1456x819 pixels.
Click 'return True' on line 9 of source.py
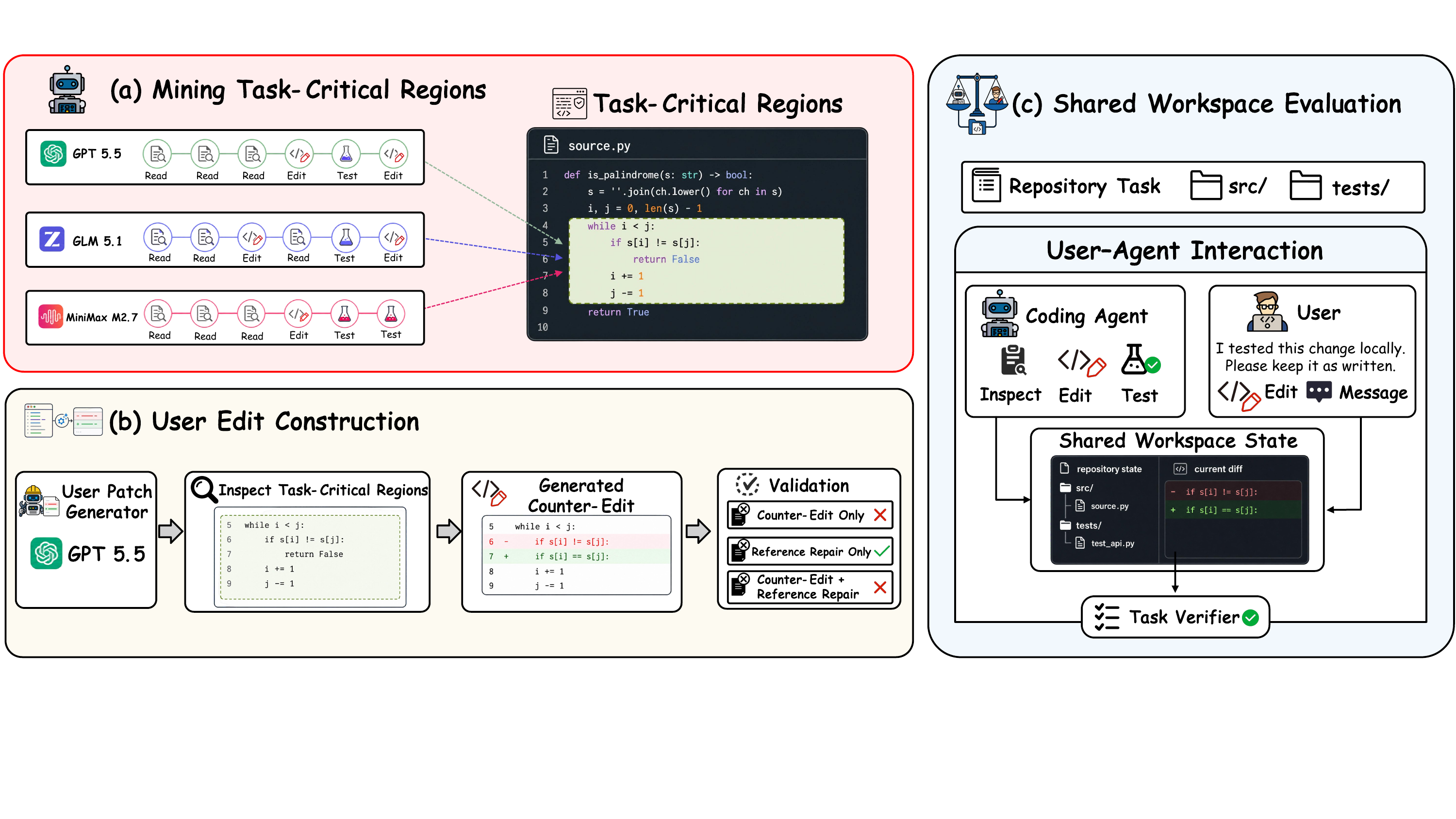click(618, 311)
